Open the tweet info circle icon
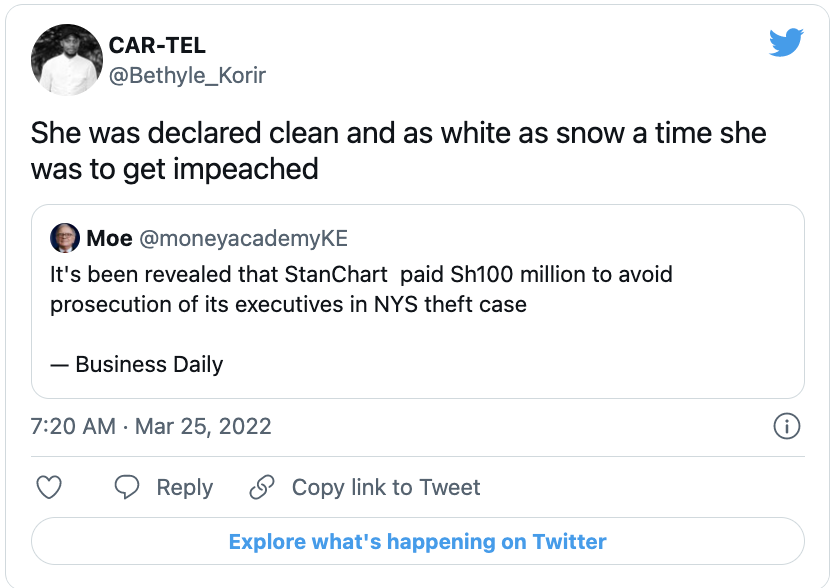 click(x=787, y=426)
